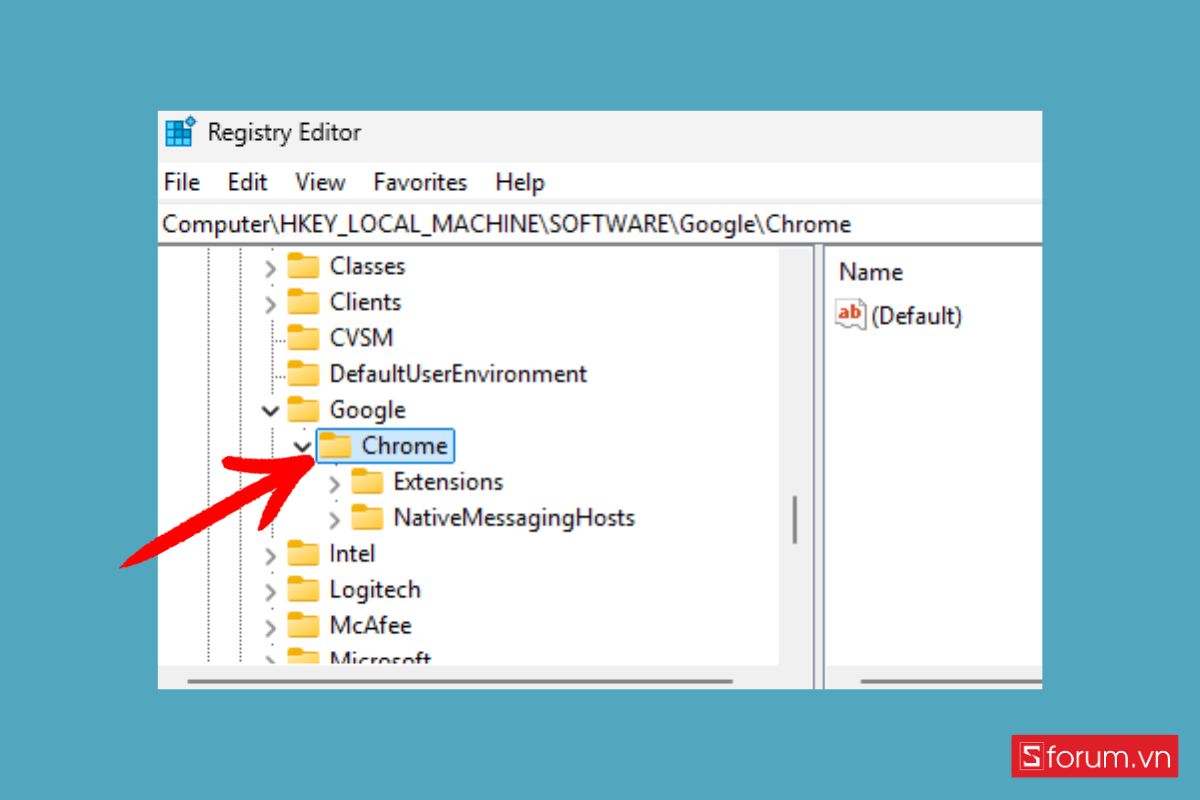
Task: Open the Help menu
Action: pyautogui.click(x=520, y=182)
